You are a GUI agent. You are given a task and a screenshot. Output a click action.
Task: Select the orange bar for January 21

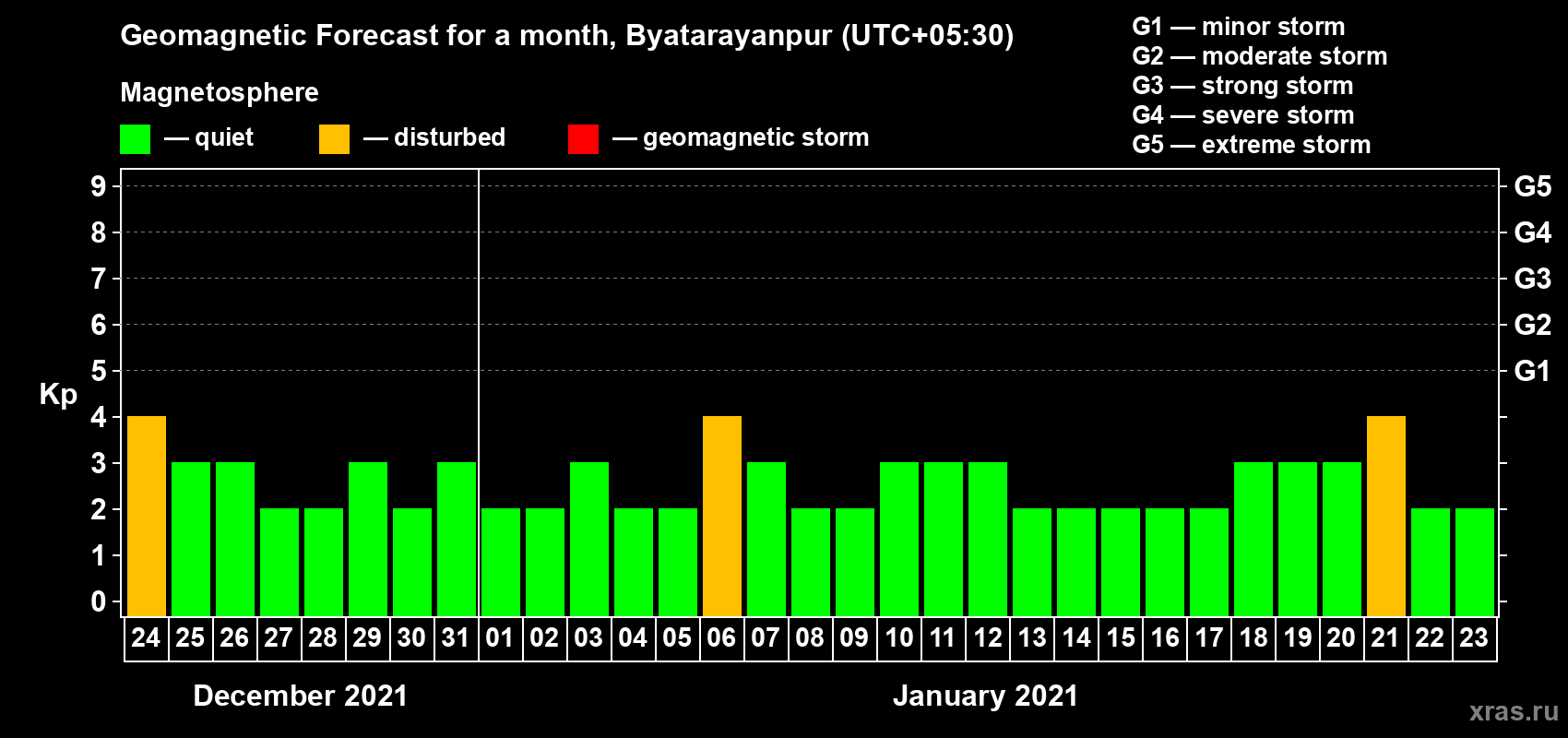(x=1386, y=516)
